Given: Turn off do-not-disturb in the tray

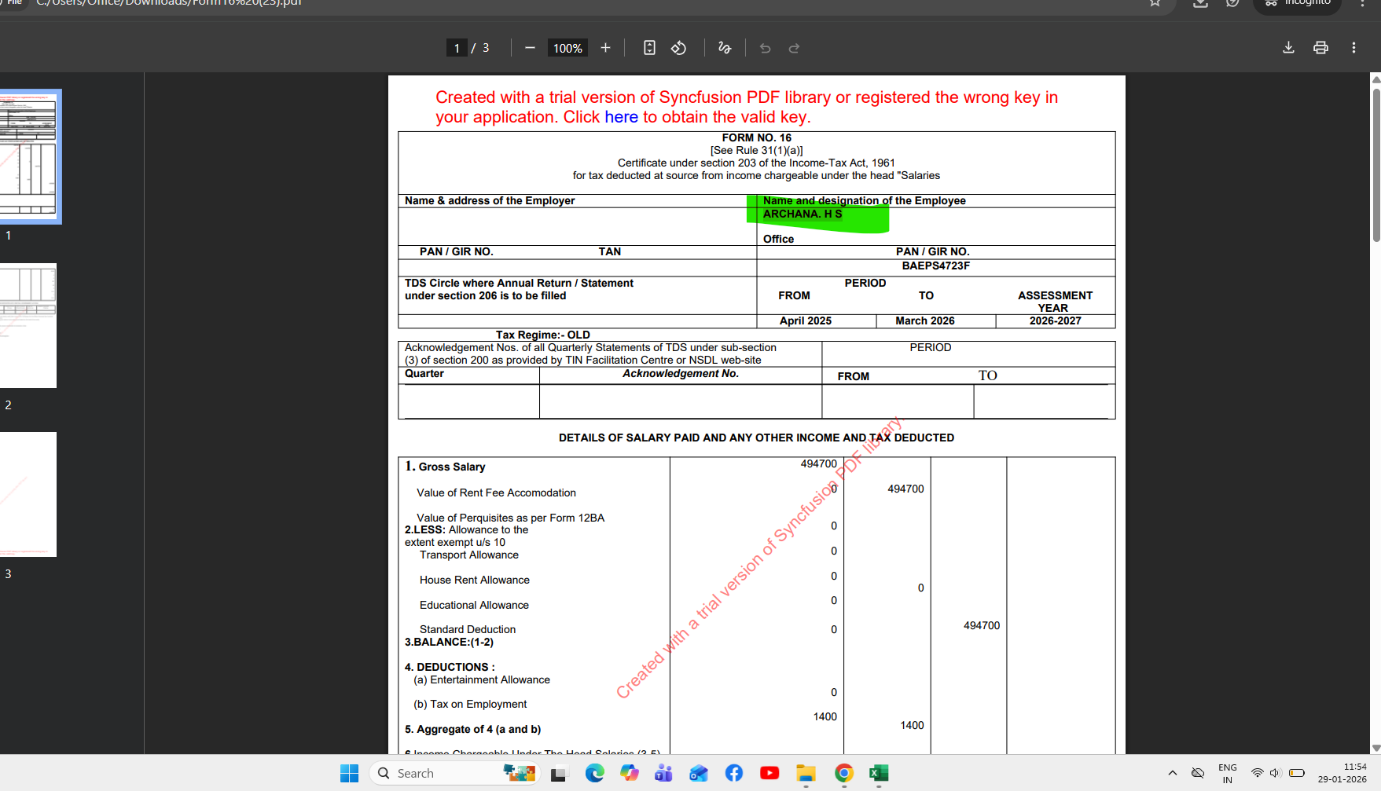Looking at the screenshot, I should pos(1197,772).
